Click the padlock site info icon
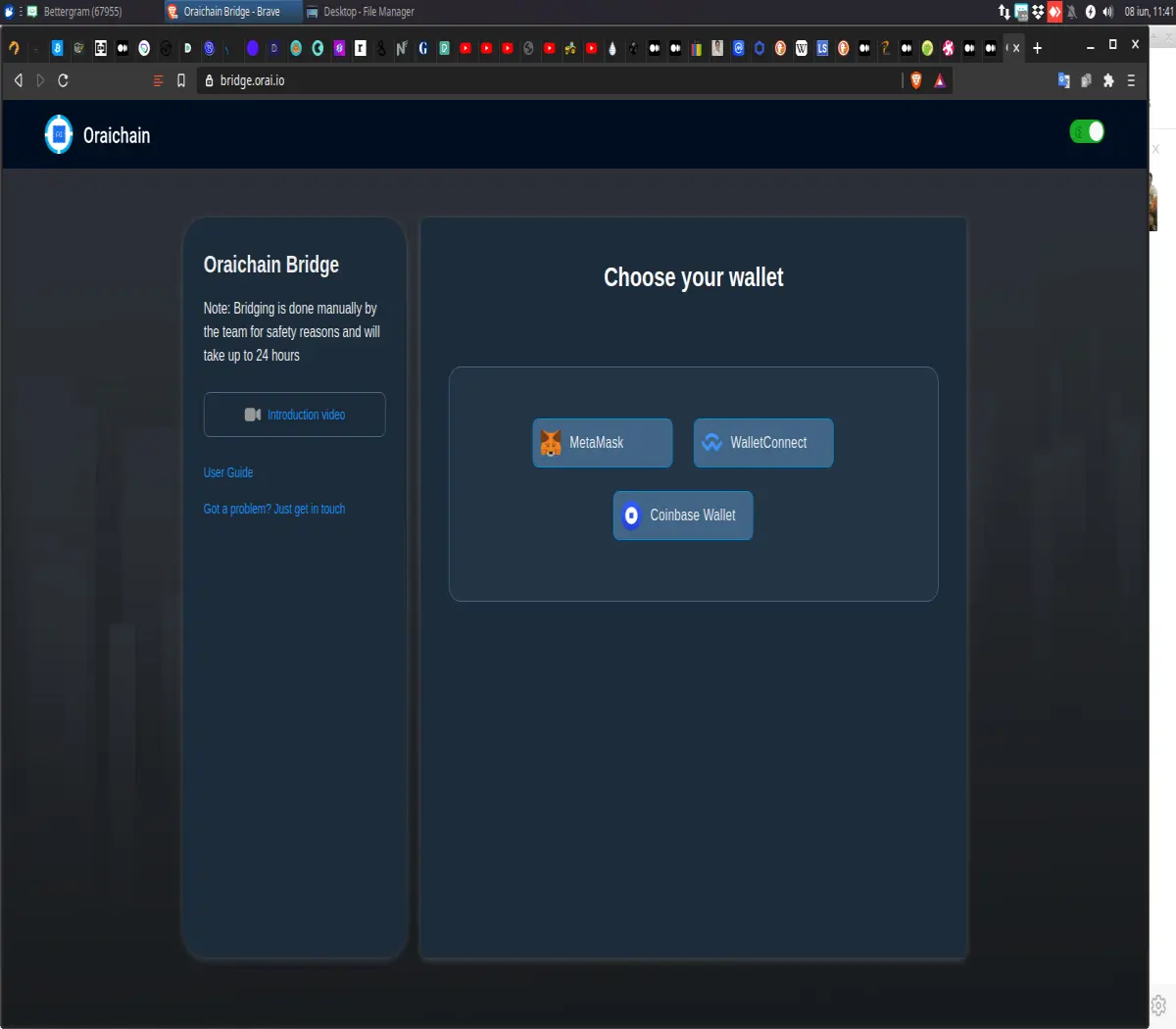This screenshot has height=1029, width=1176. (208, 80)
